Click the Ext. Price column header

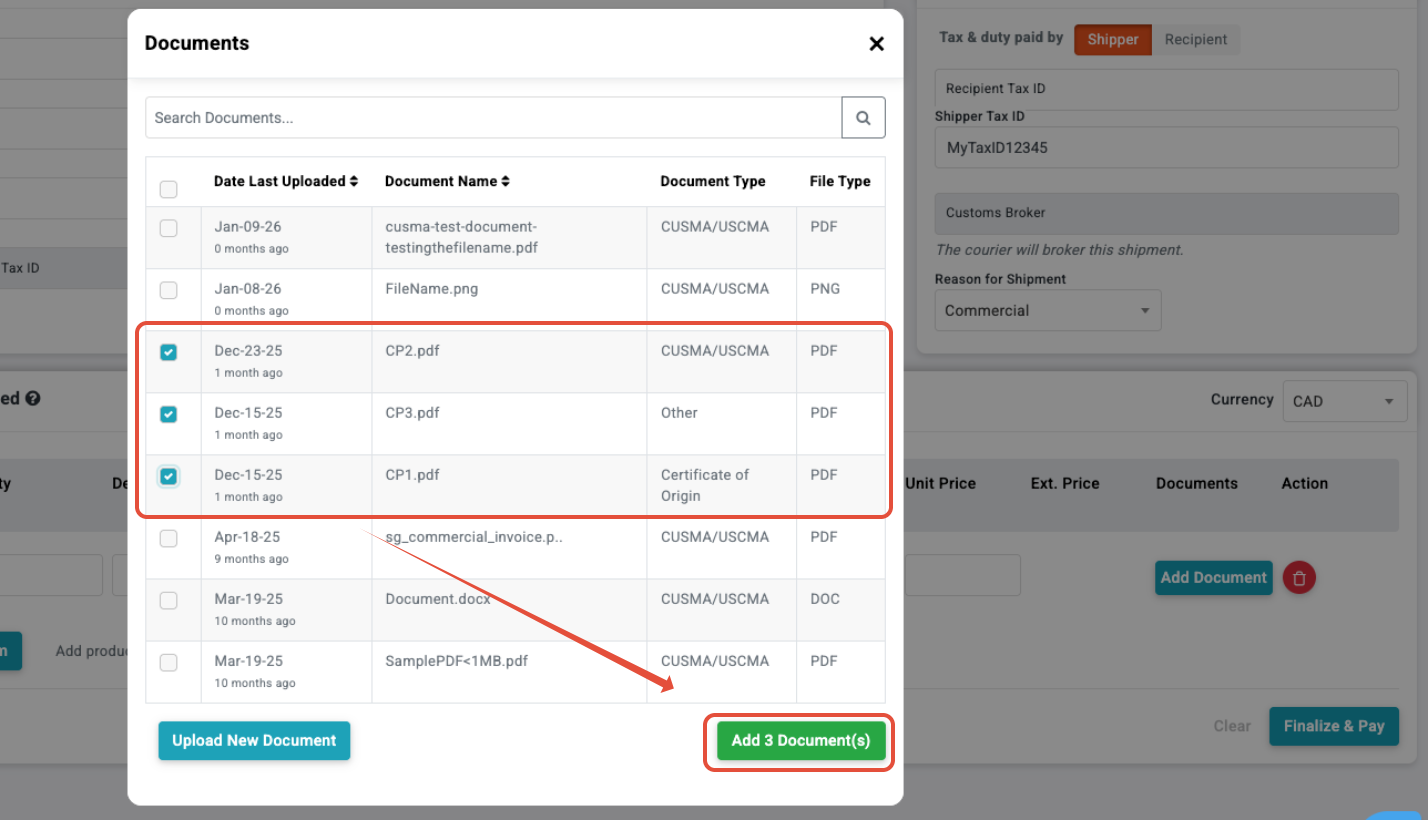pyautogui.click(x=1065, y=483)
